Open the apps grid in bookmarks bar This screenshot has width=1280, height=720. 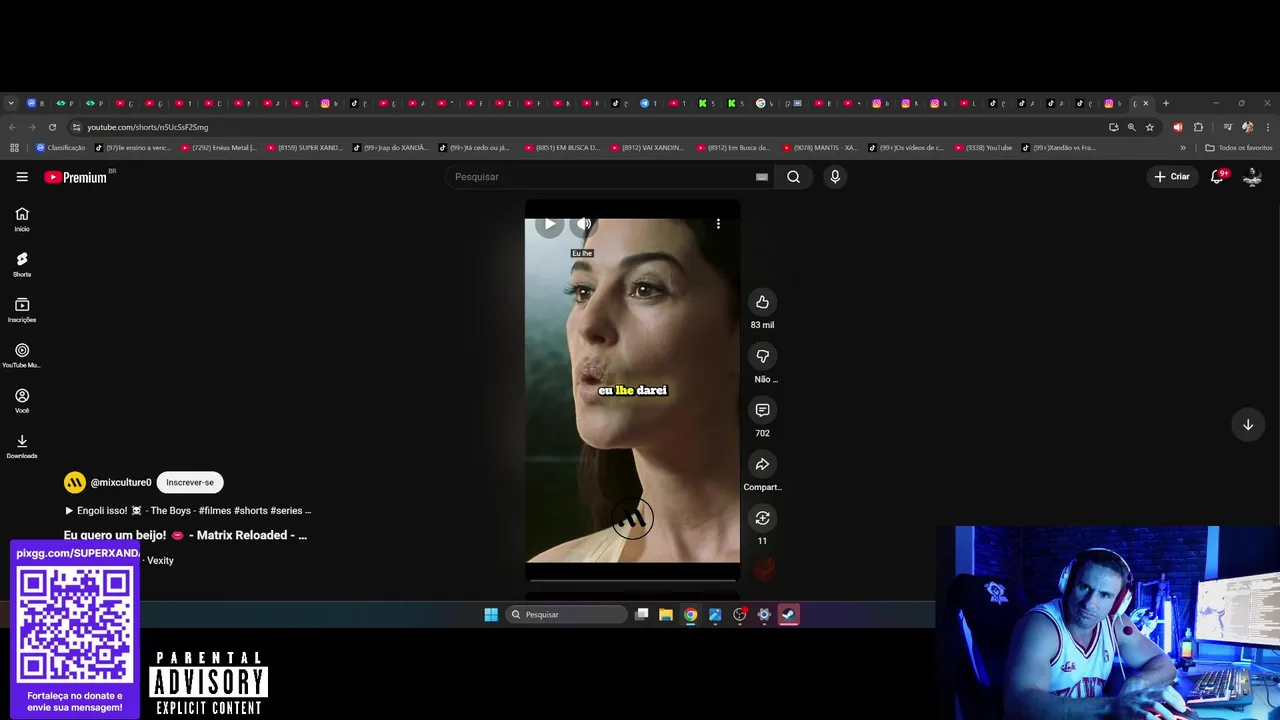(14, 148)
